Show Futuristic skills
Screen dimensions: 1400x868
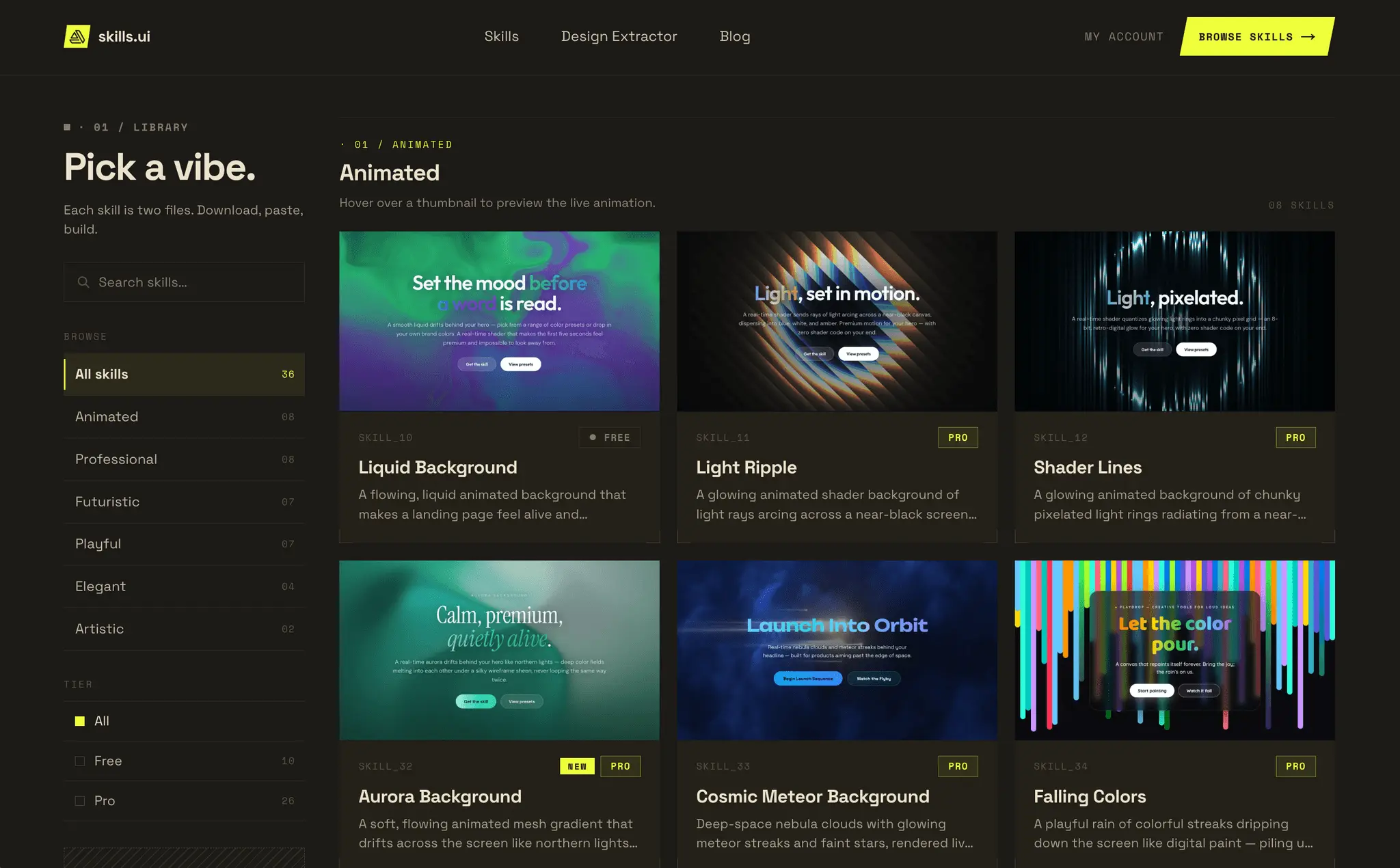[x=184, y=502]
